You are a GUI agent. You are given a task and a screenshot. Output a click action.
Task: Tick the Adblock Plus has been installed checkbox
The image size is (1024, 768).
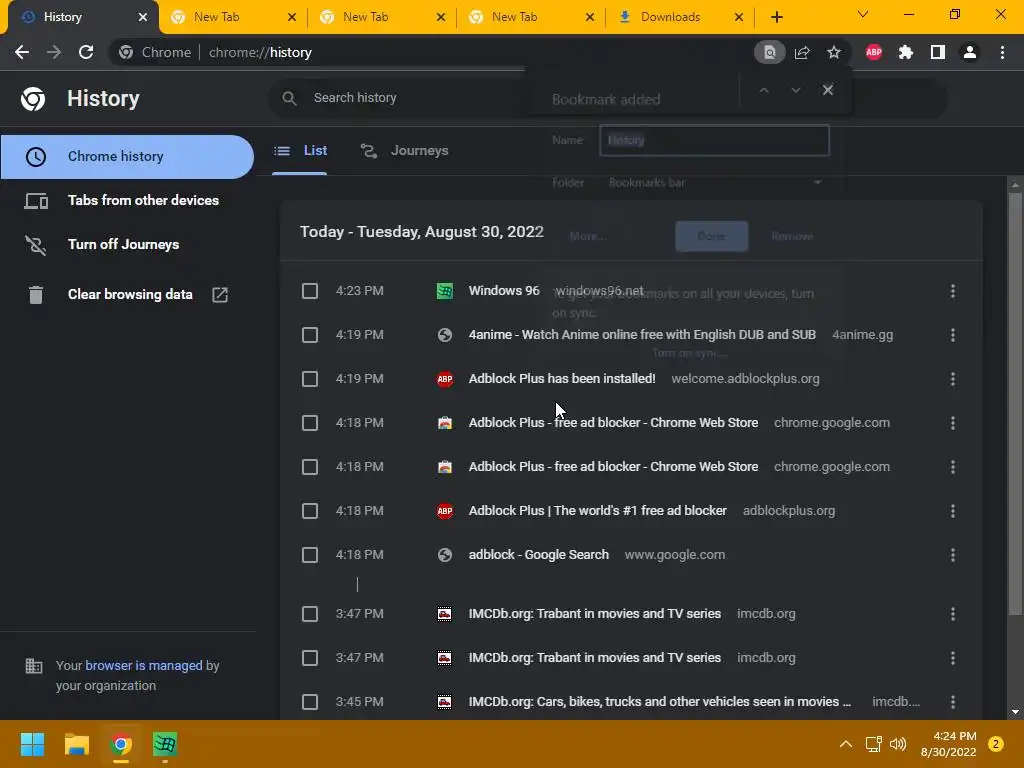(x=310, y=379)
